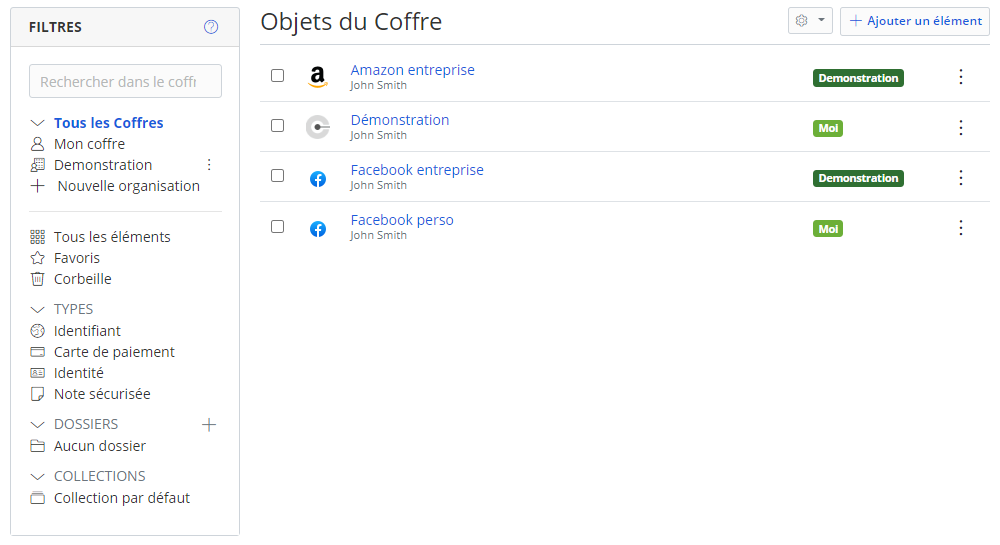Image resolution: width=1000 pixels, height=545 pixels.
Task: Click Ajouter un élément button
Action: point(915,21)
